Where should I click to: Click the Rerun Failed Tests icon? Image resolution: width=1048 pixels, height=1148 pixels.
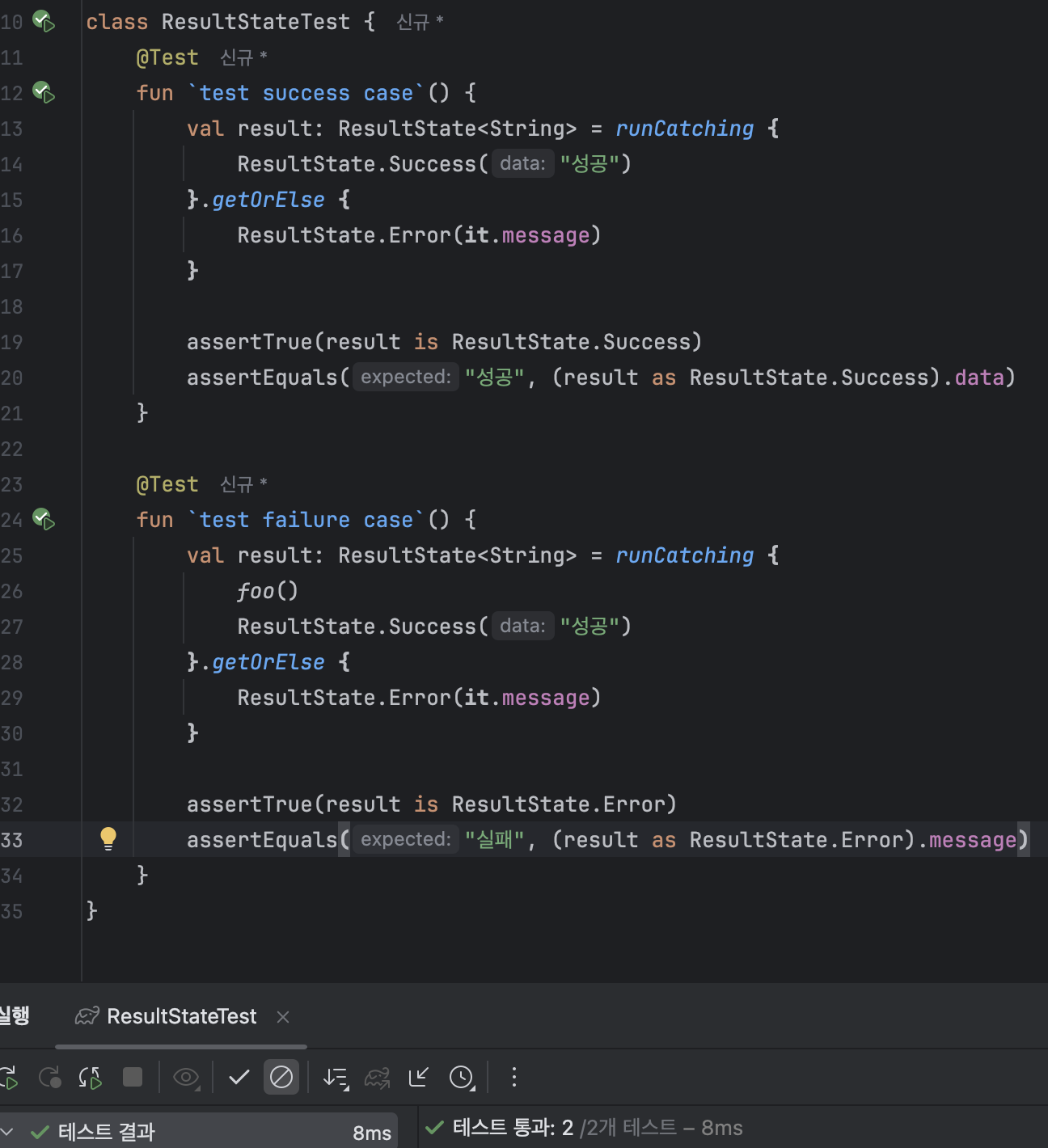tap(50, 1077)
